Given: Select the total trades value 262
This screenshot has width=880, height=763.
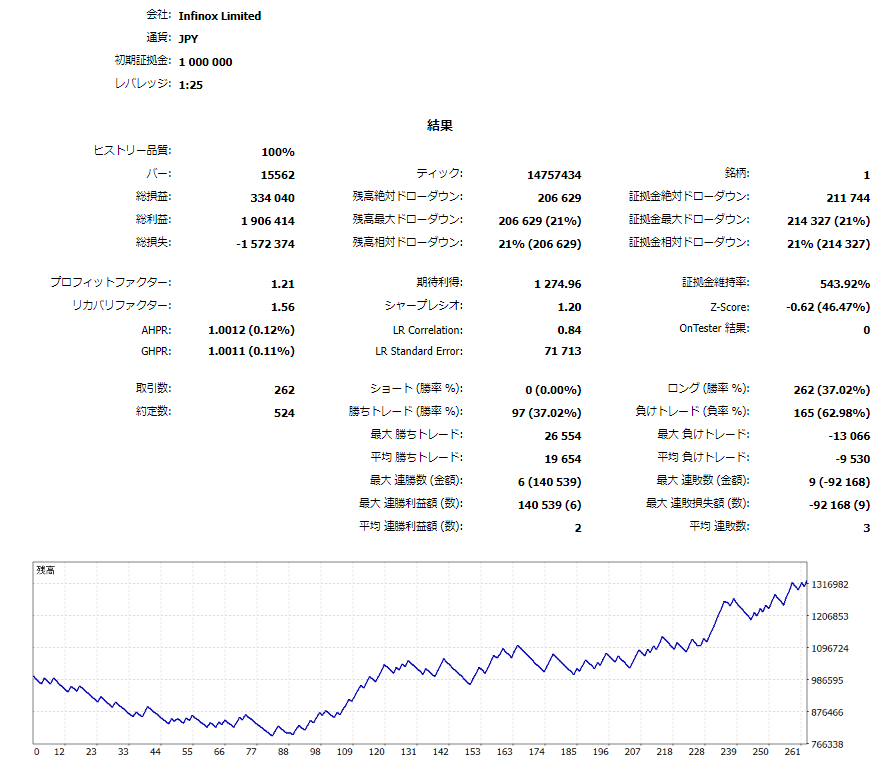Looking at the screenshot, I should [285, 390].
